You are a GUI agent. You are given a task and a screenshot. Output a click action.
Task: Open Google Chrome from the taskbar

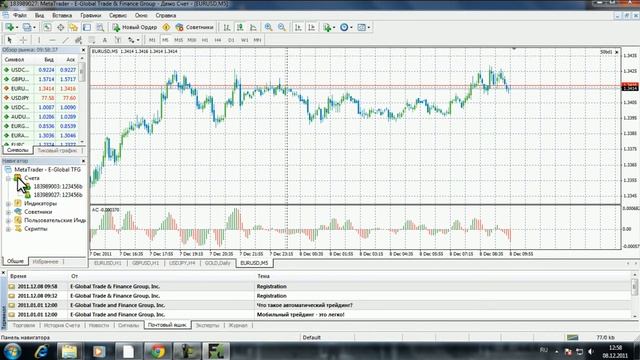[158, 351]
